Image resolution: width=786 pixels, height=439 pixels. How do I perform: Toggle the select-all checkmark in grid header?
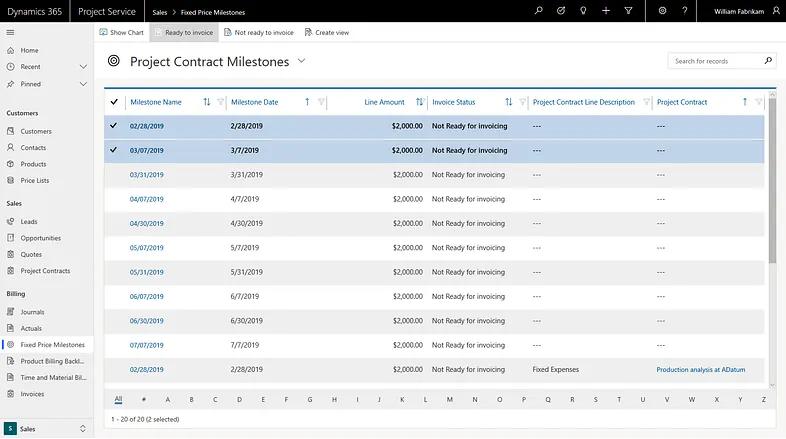click(113, 102)
